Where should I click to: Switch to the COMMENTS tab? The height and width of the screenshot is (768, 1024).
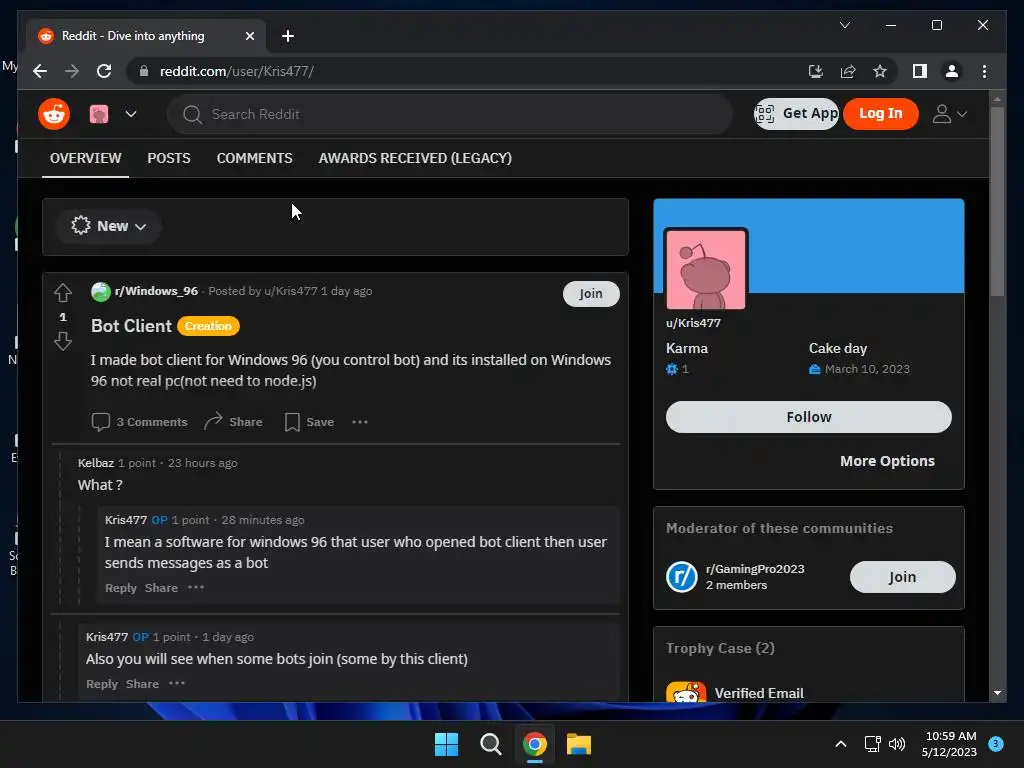click(x=254, y=158)
